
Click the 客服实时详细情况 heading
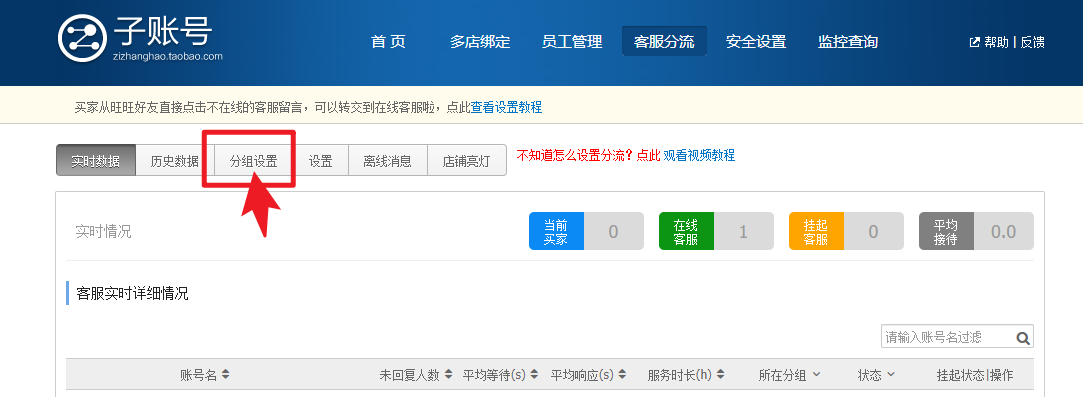point(132,294)
